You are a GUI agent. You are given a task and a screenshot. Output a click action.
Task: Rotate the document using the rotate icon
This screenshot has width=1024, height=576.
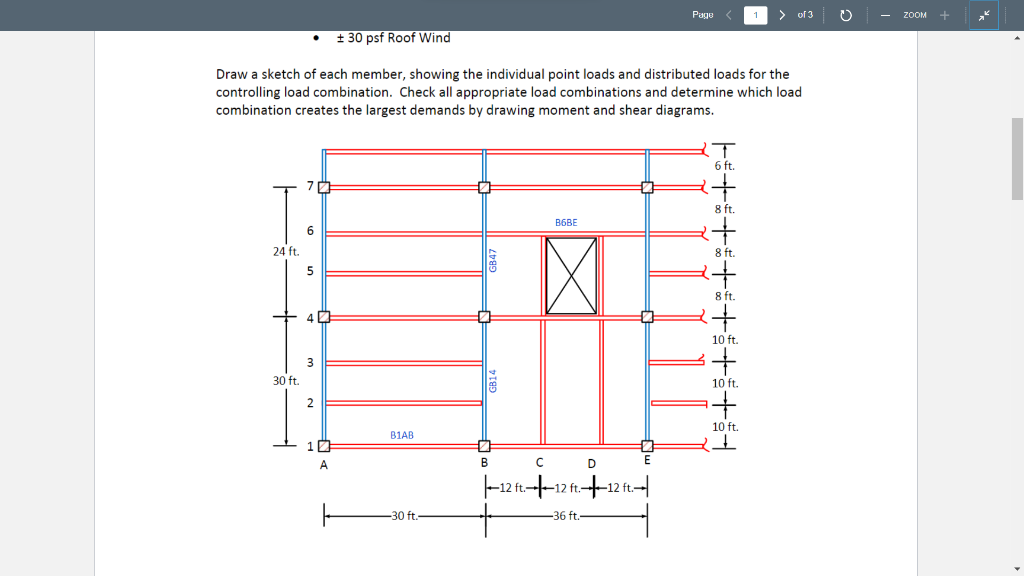pyautogui.click(x=846, y=15)
